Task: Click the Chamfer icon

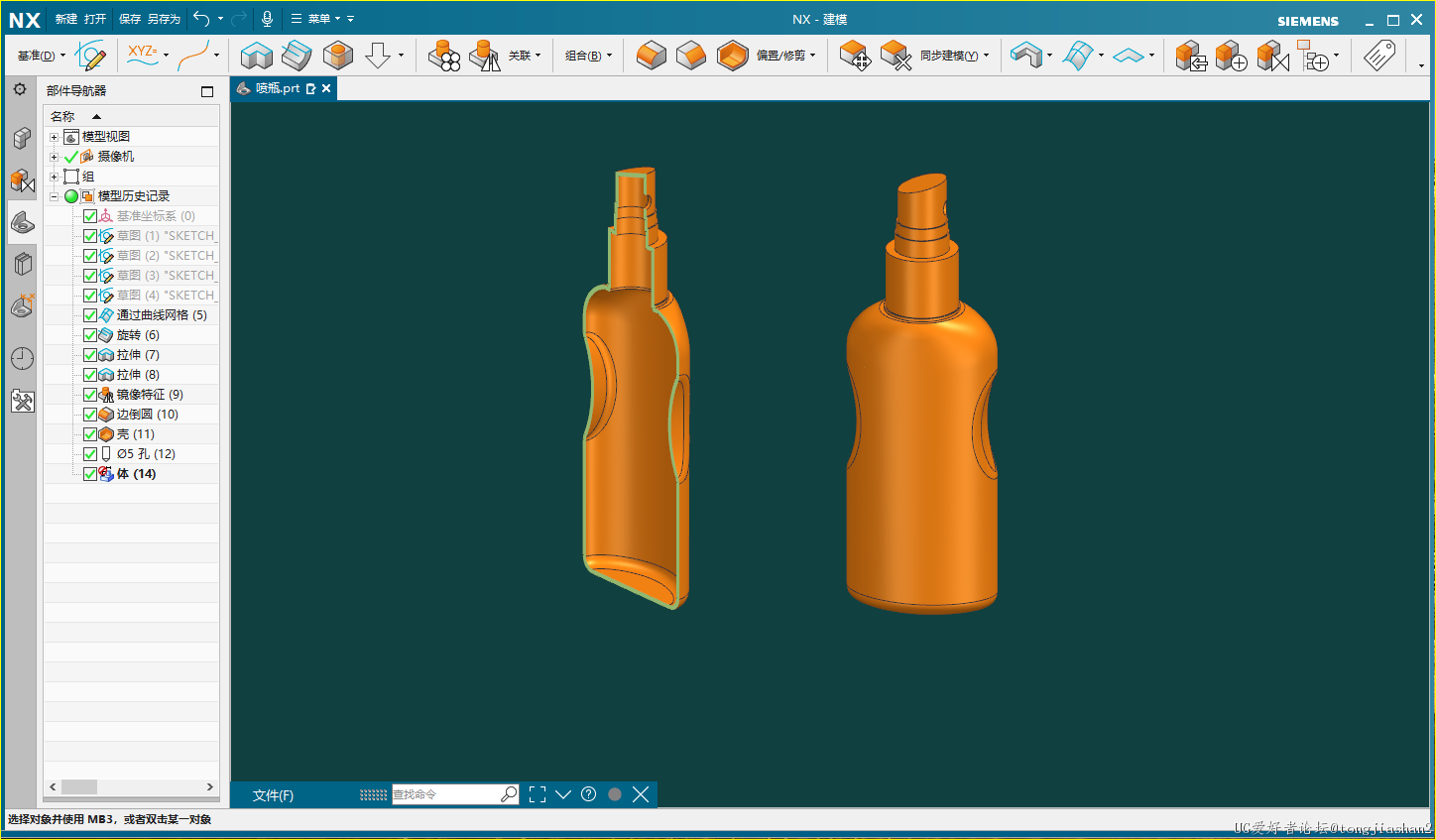Action: (x=691, y=56)
